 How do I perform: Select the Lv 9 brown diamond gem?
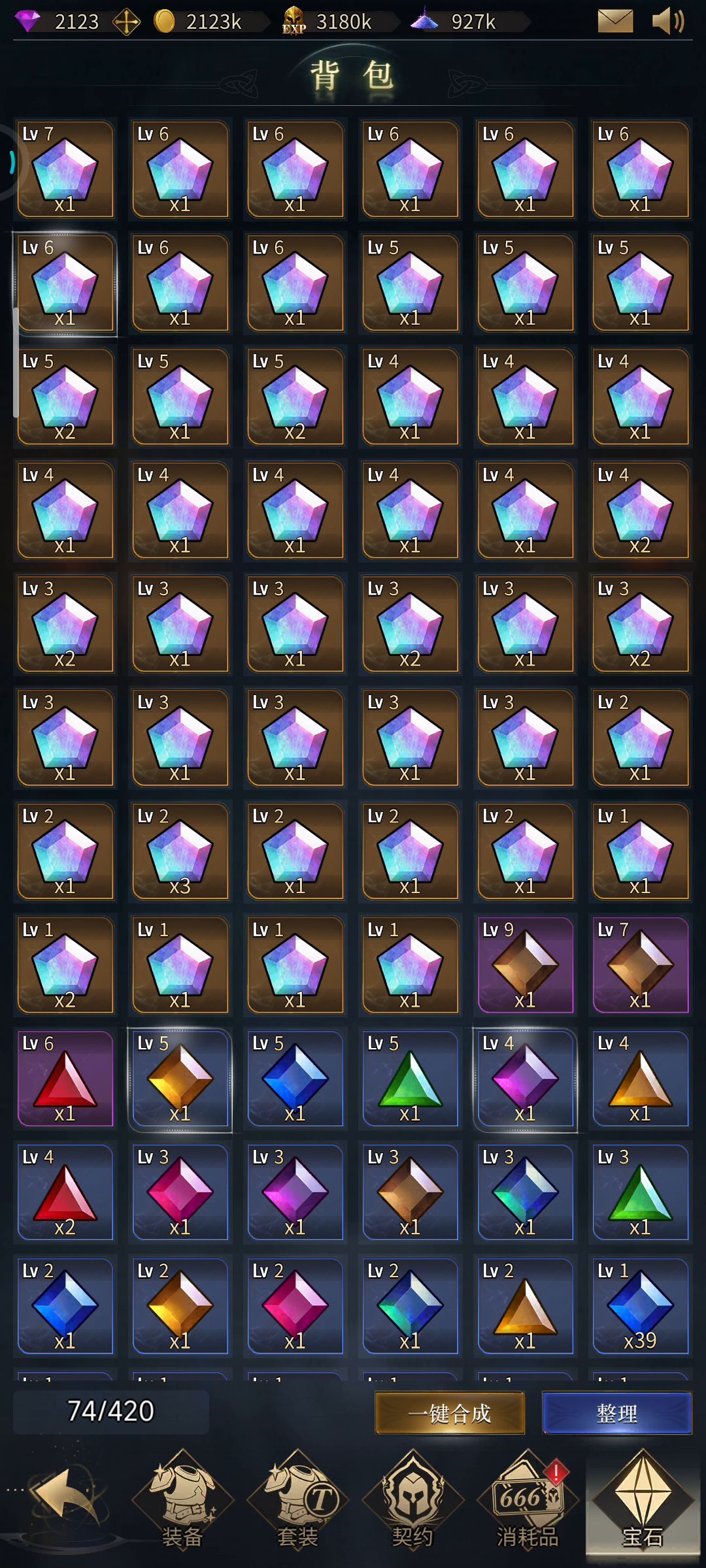coord(526,965)
